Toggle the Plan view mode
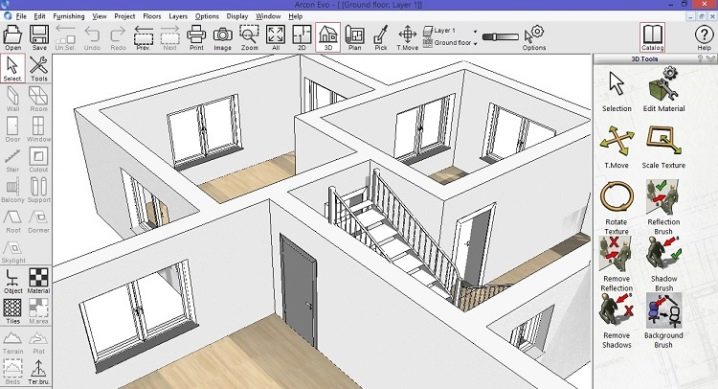The height and width of the screenshot is (389, 718). tap(354, 38)
